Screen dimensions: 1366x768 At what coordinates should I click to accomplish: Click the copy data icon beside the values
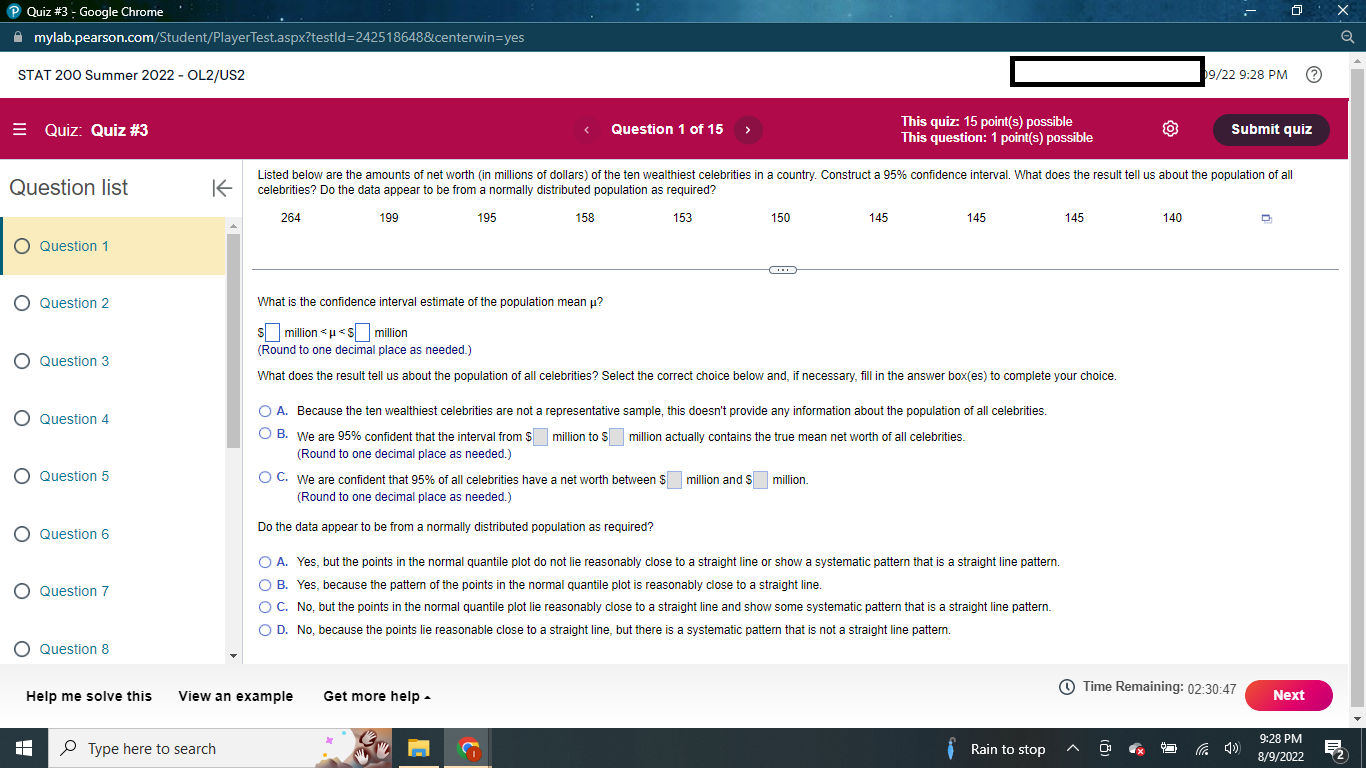pyautogui.click(x=1266, y=217)
